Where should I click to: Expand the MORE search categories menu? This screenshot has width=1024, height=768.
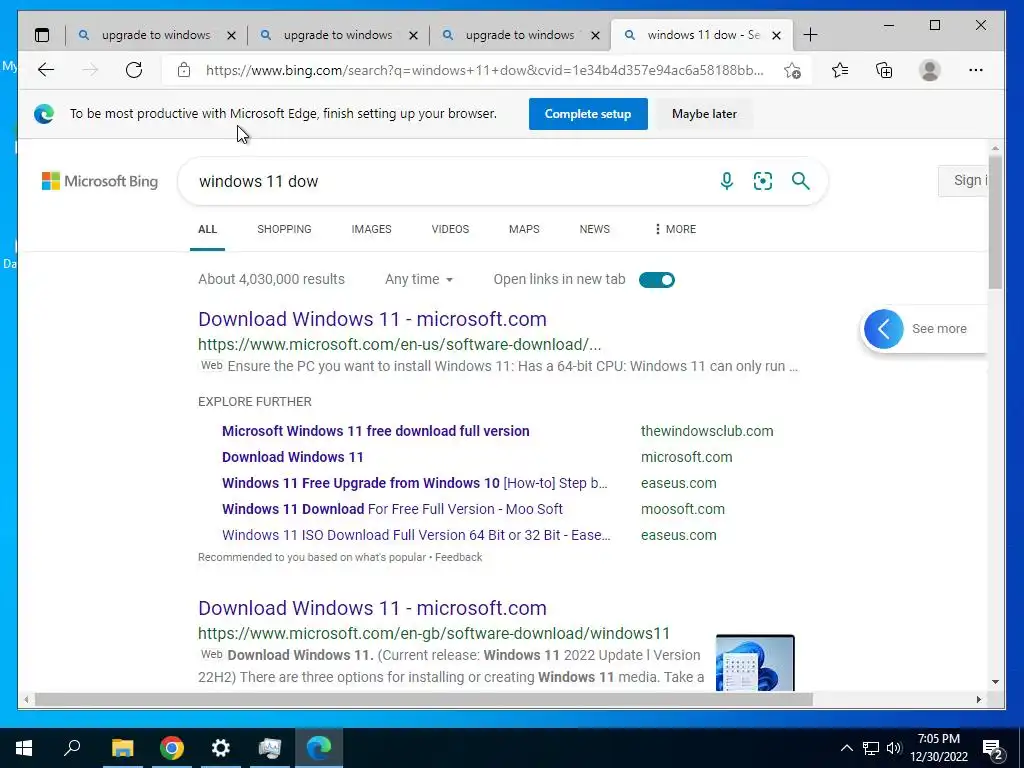tap(675, 229)
